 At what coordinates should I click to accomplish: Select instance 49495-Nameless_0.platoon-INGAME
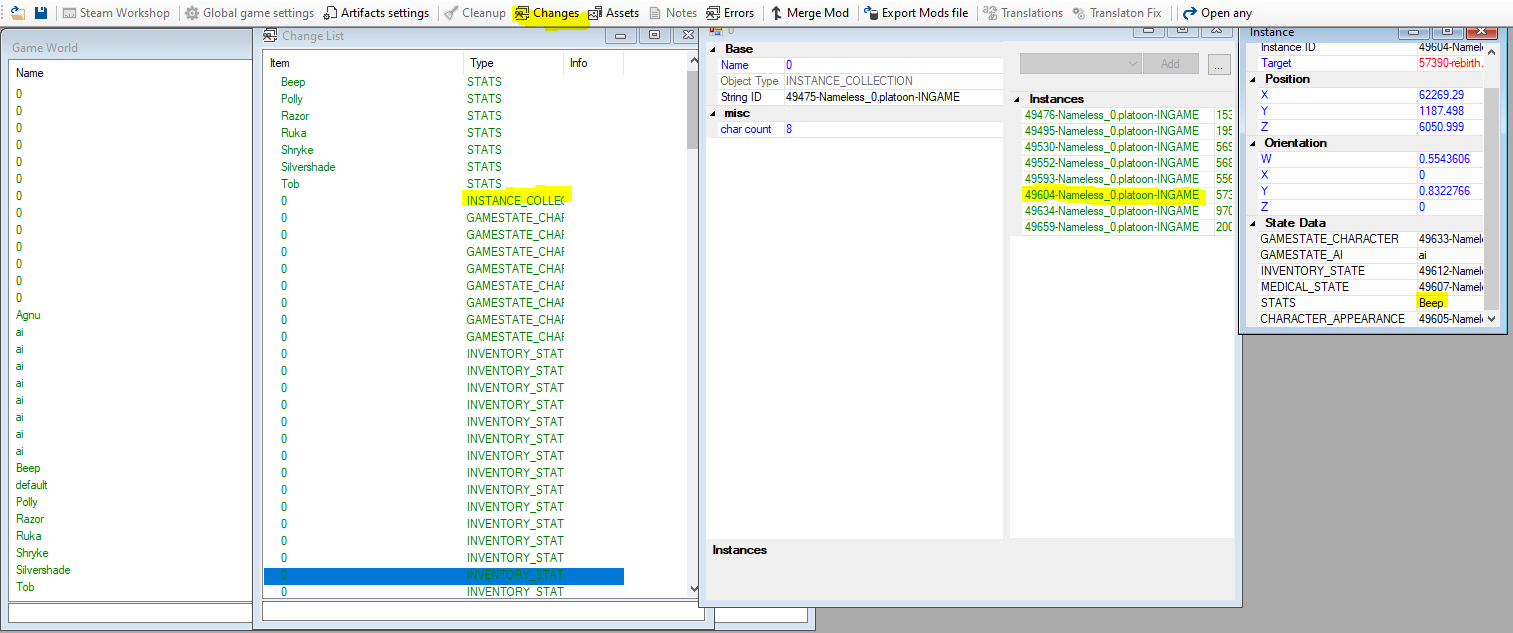click(1111, 131)
